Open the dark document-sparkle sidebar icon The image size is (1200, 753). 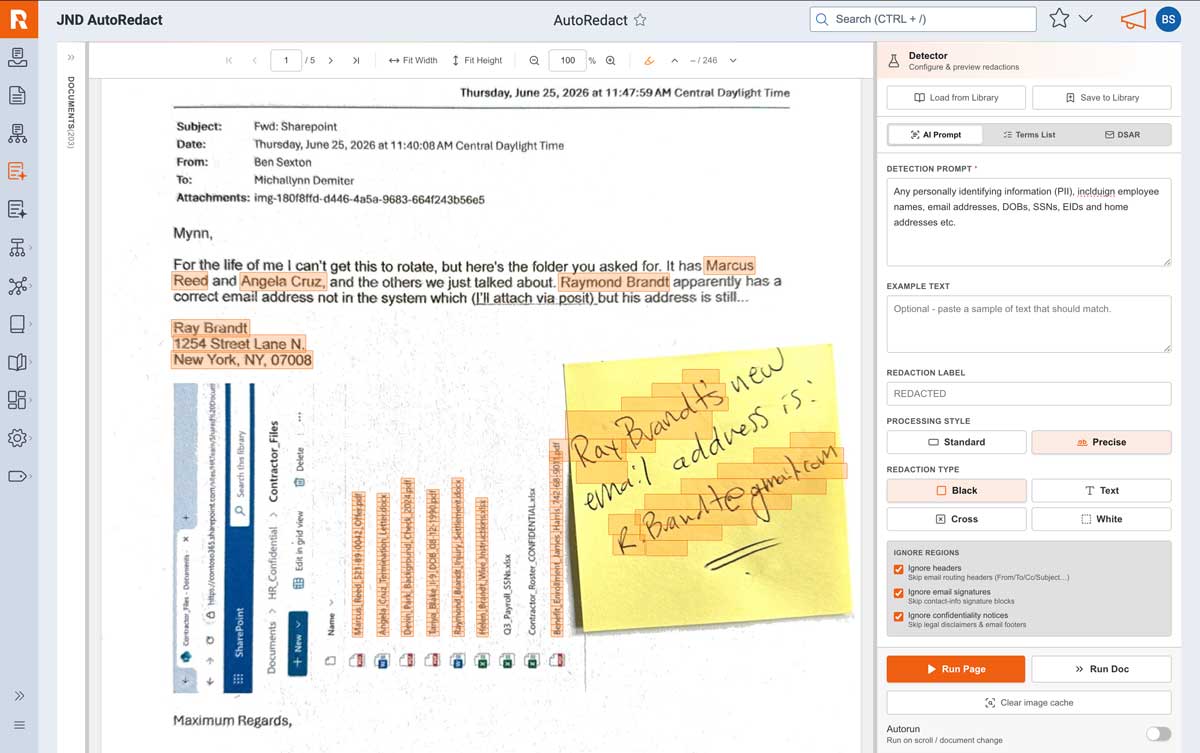point(17,209)
